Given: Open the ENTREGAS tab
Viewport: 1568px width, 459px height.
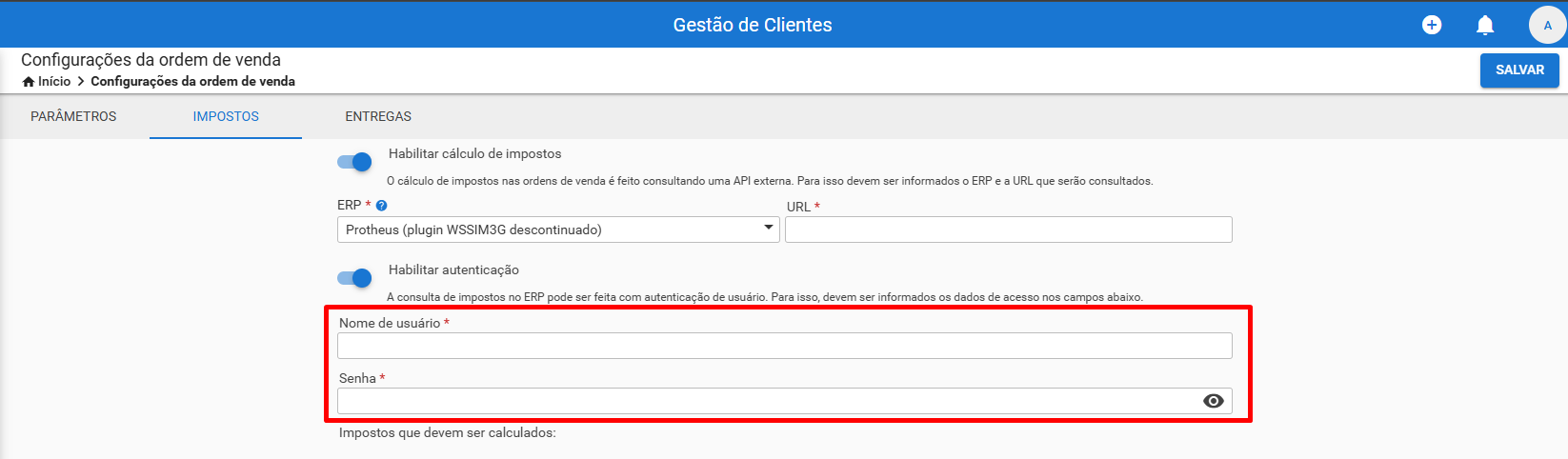Looking at the screenshot, I should click(x=378, y=116).
